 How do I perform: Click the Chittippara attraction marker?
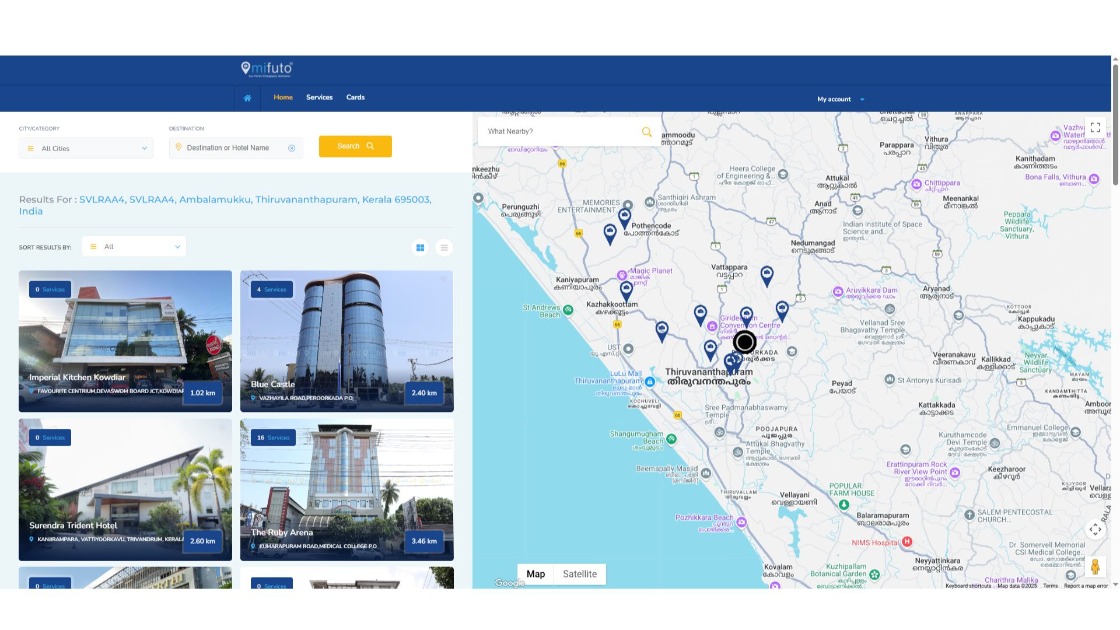click(x=916, y=184)
